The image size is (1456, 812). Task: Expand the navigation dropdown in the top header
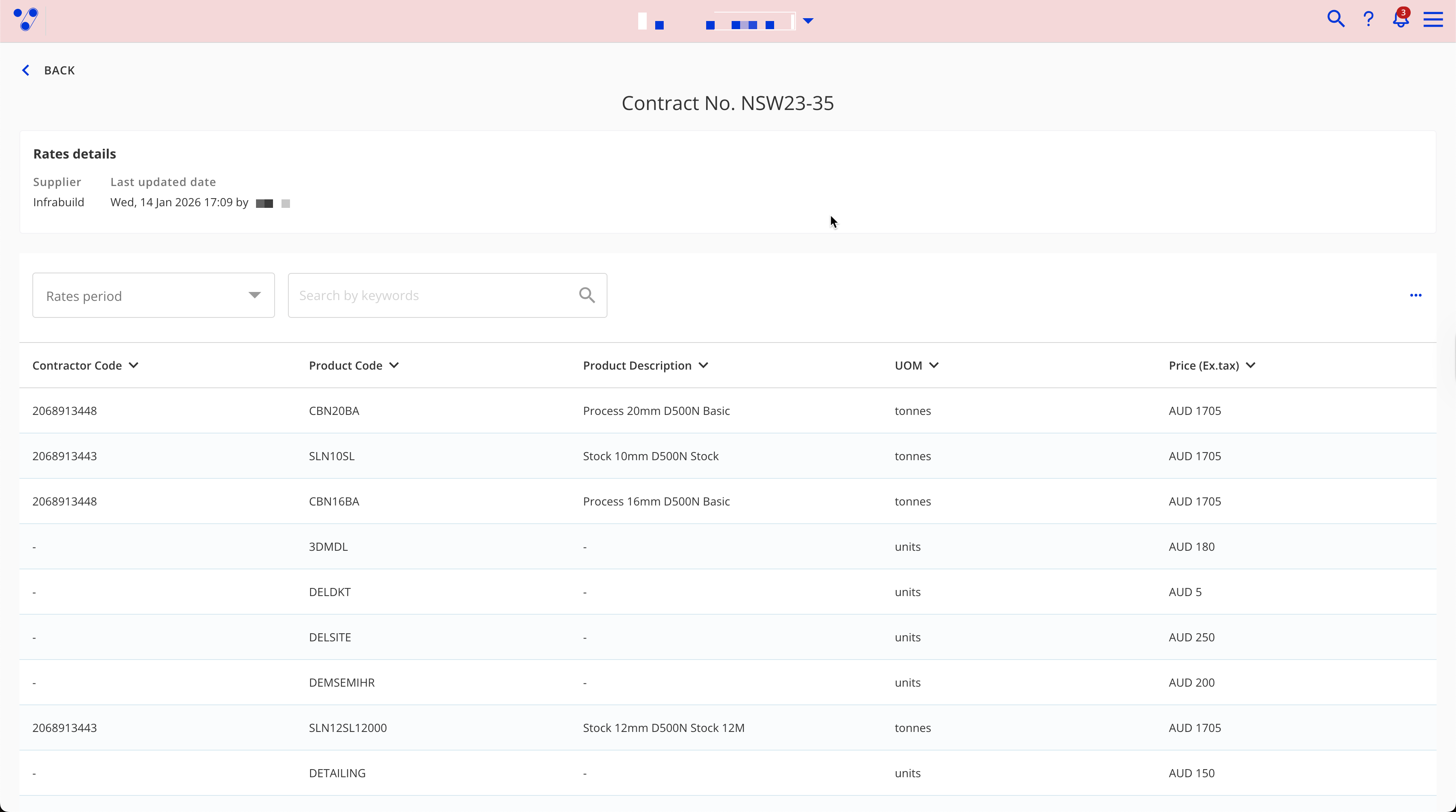[808, 20]
